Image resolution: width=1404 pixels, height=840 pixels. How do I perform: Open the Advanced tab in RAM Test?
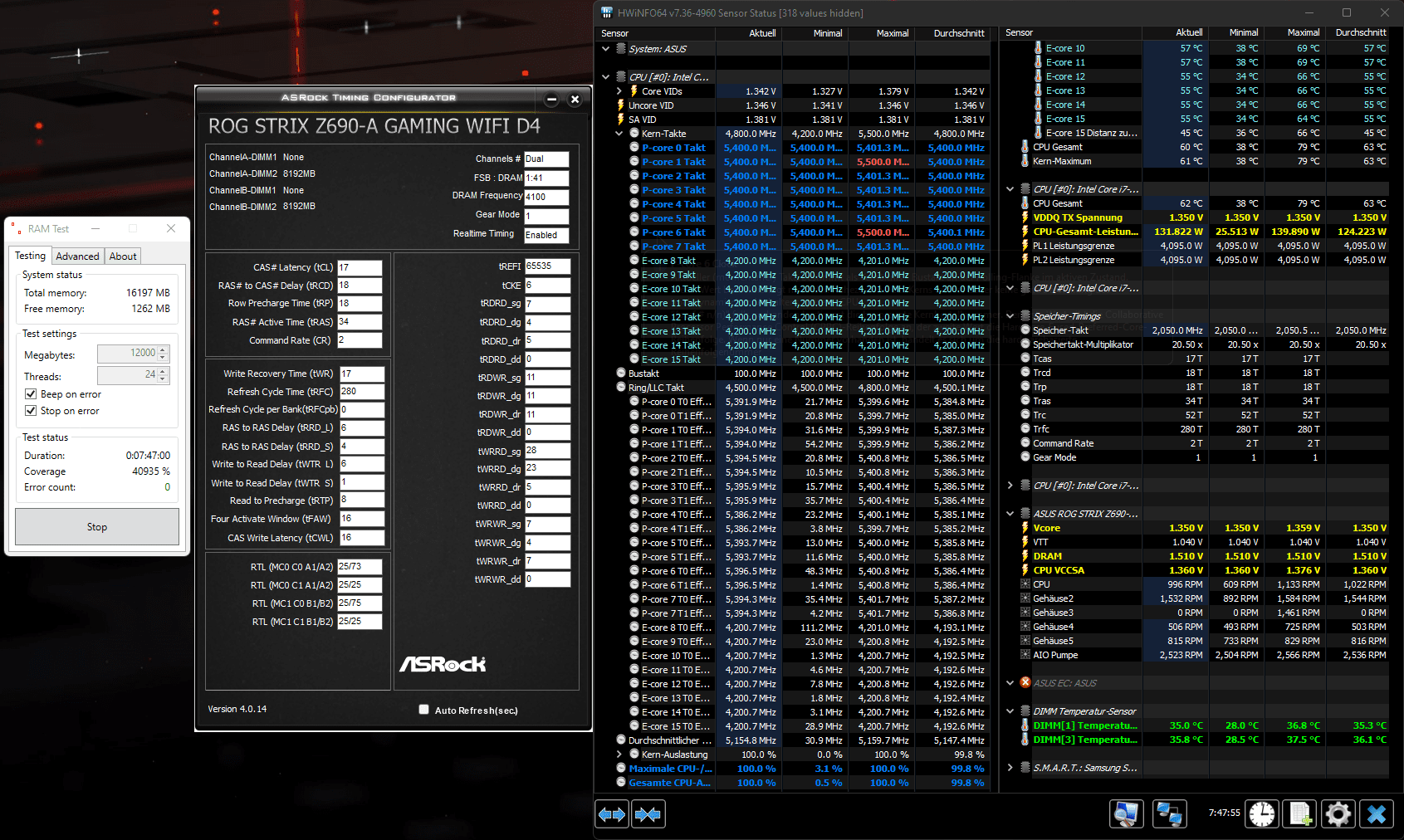[x=77, y=256]
